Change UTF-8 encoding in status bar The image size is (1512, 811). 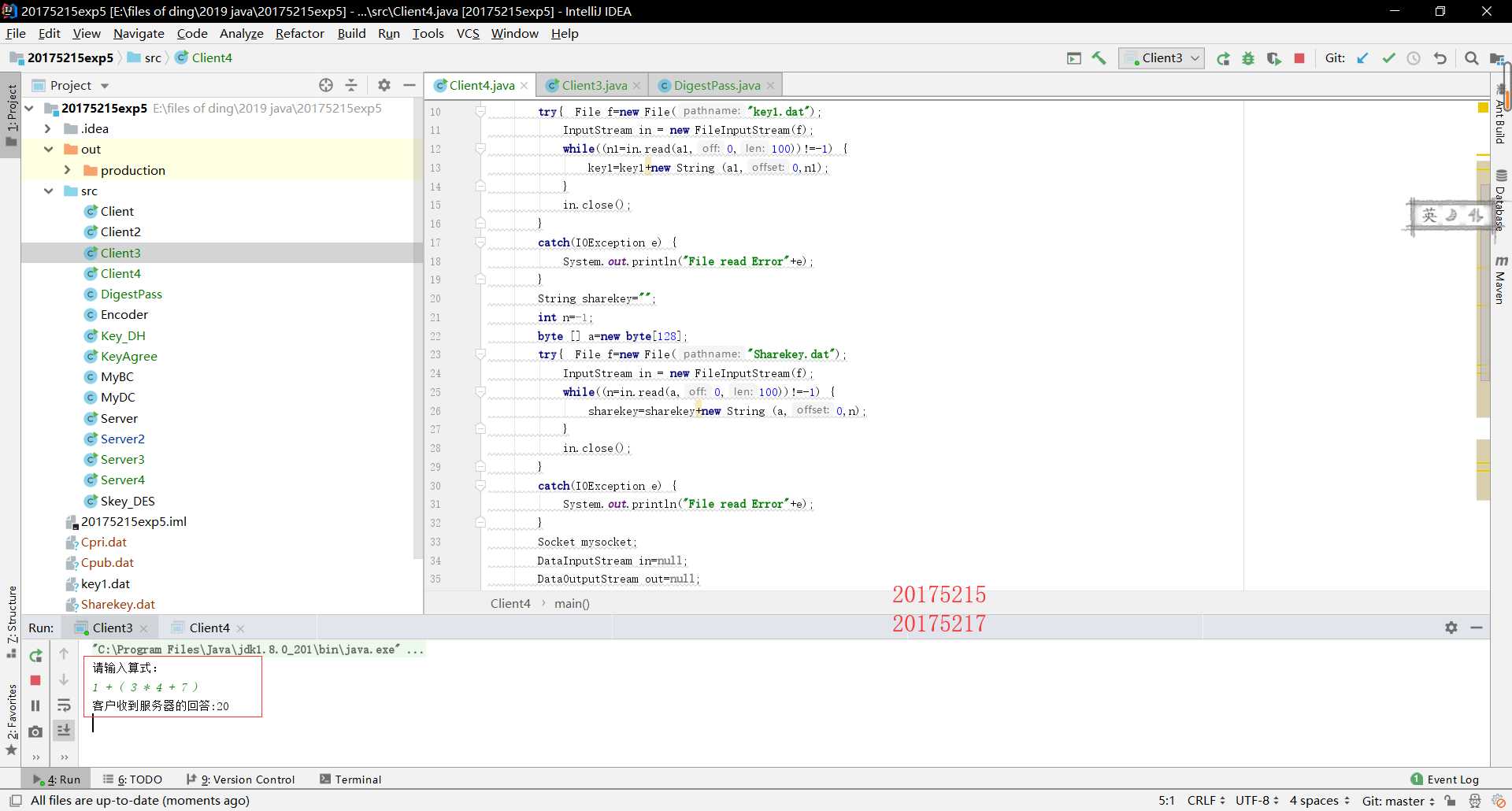(x=1257, y=801)
